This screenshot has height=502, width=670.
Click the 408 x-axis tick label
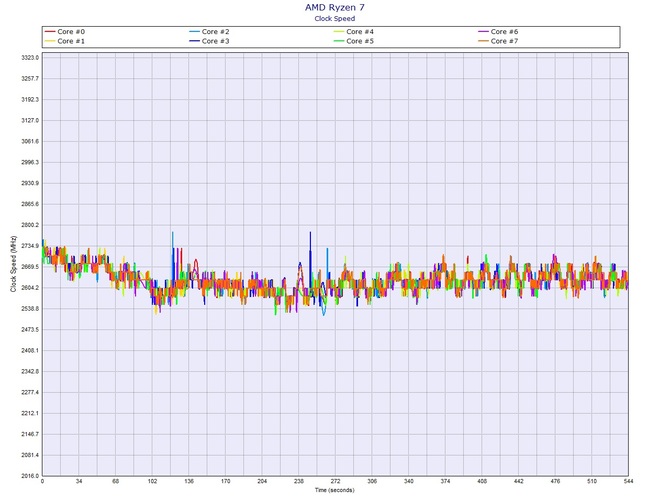(x=482, y=481)
